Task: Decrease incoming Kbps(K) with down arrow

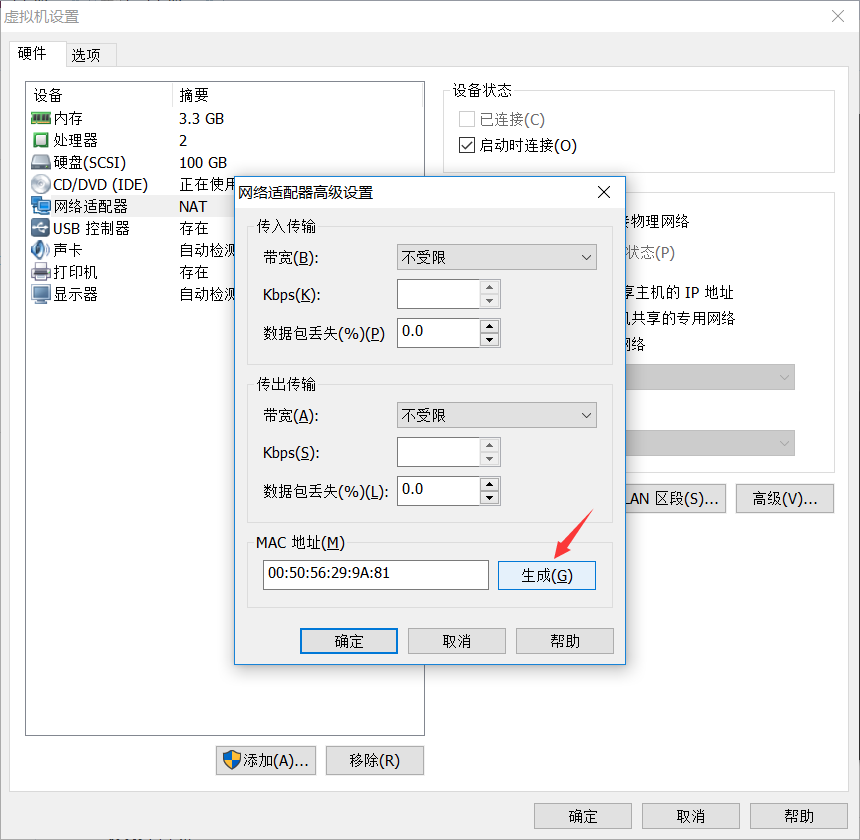Action: [489, 301]
